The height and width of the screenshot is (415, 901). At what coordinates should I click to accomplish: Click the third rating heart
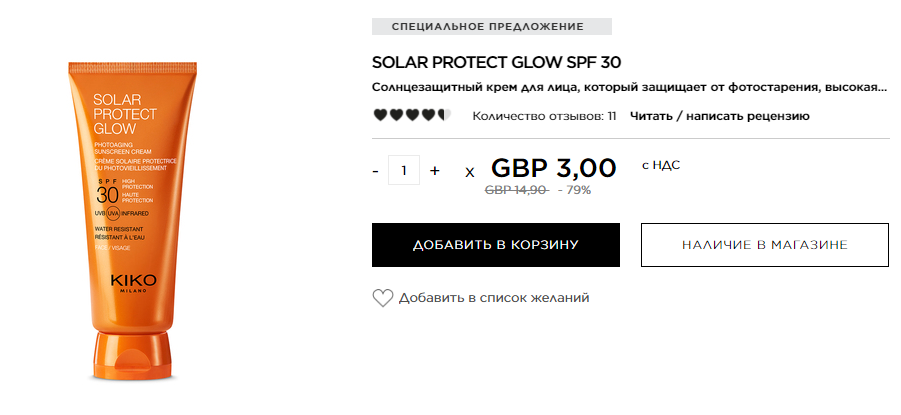[412, 116]
